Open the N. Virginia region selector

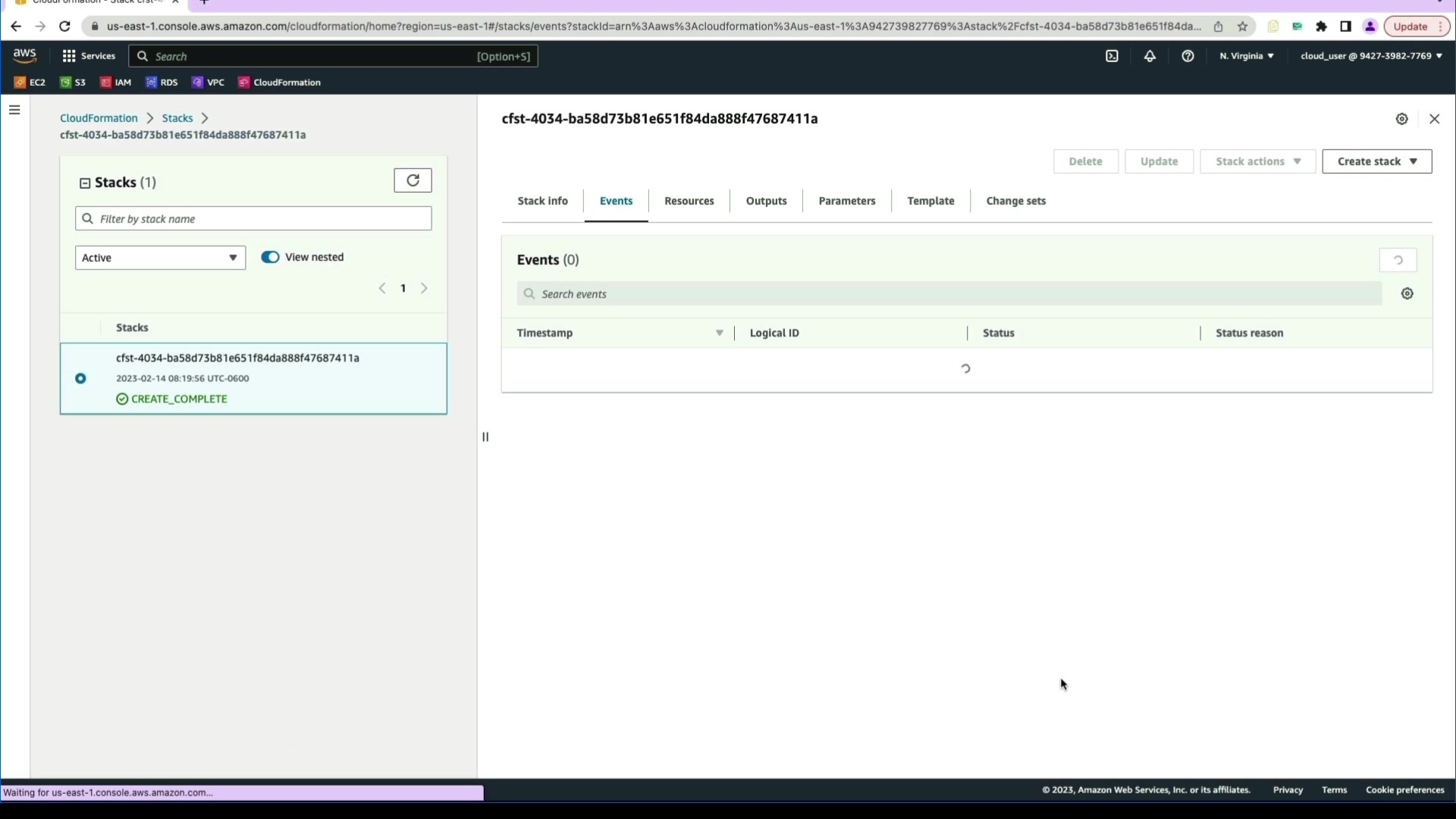[1246, 56]
